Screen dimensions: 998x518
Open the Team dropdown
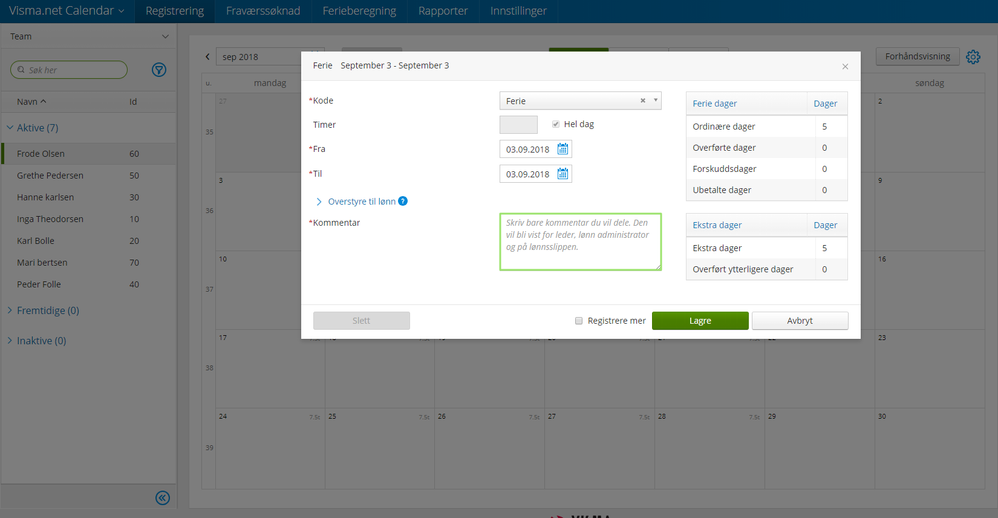[88, 36]
